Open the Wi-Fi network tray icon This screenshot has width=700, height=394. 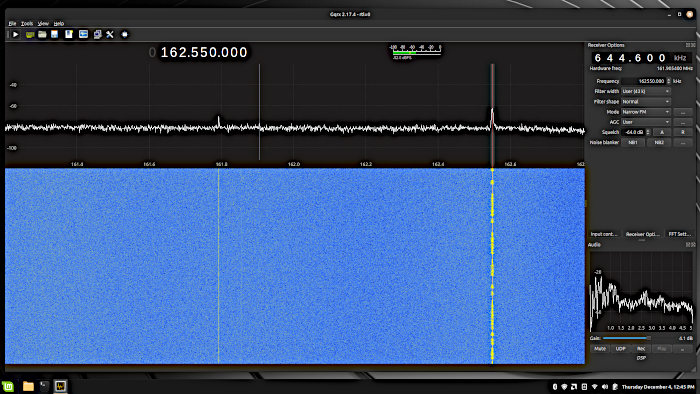tap(595, 387)
